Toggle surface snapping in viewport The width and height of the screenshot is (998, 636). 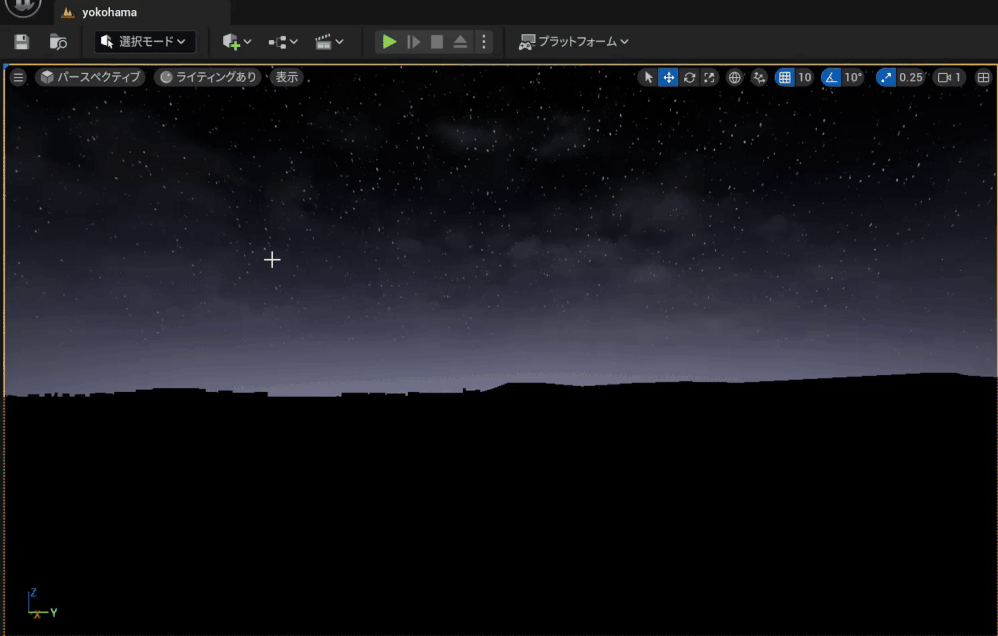(x=758, y=76)
